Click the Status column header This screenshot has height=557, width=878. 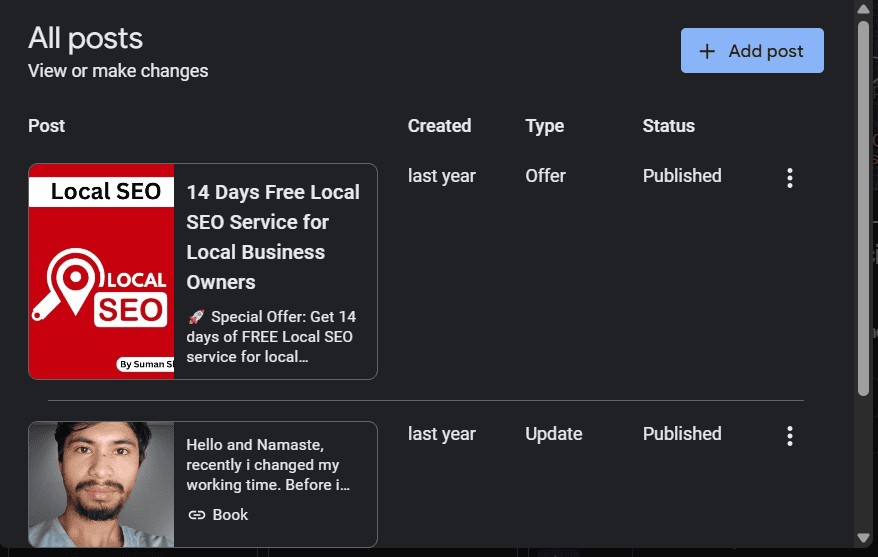point(669,126)
